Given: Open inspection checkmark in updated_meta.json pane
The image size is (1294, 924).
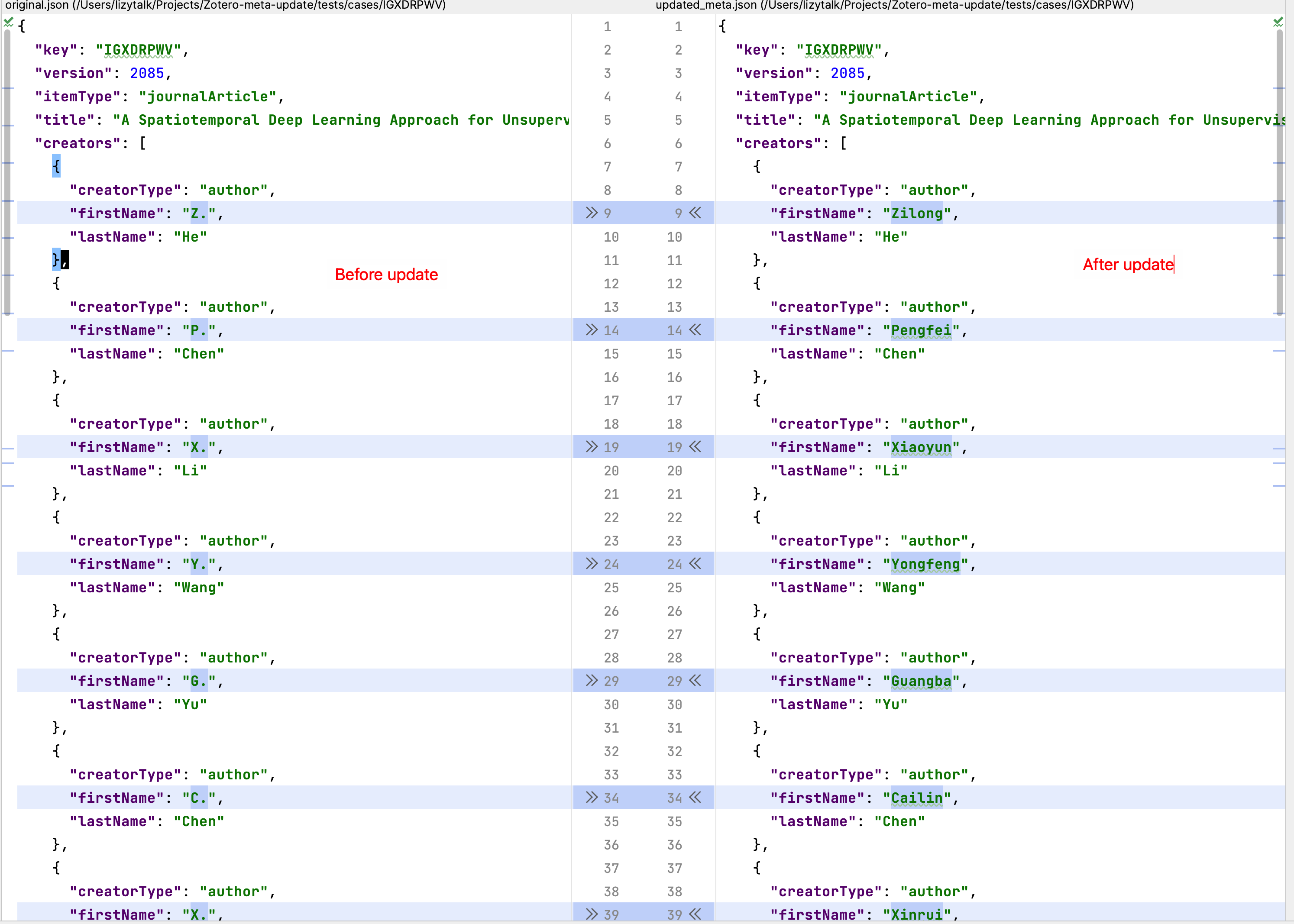Looking at the screenshot, I should pyautogui.click(x=1278, y=22).
